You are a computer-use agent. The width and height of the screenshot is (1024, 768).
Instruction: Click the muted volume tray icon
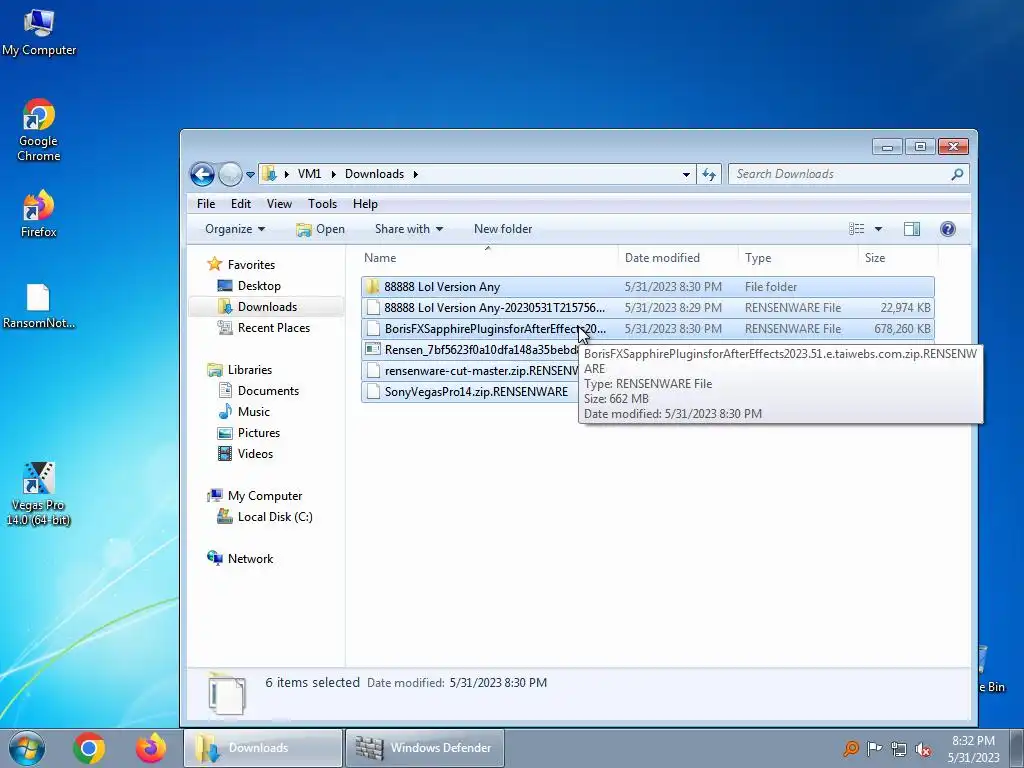(923, 748)
